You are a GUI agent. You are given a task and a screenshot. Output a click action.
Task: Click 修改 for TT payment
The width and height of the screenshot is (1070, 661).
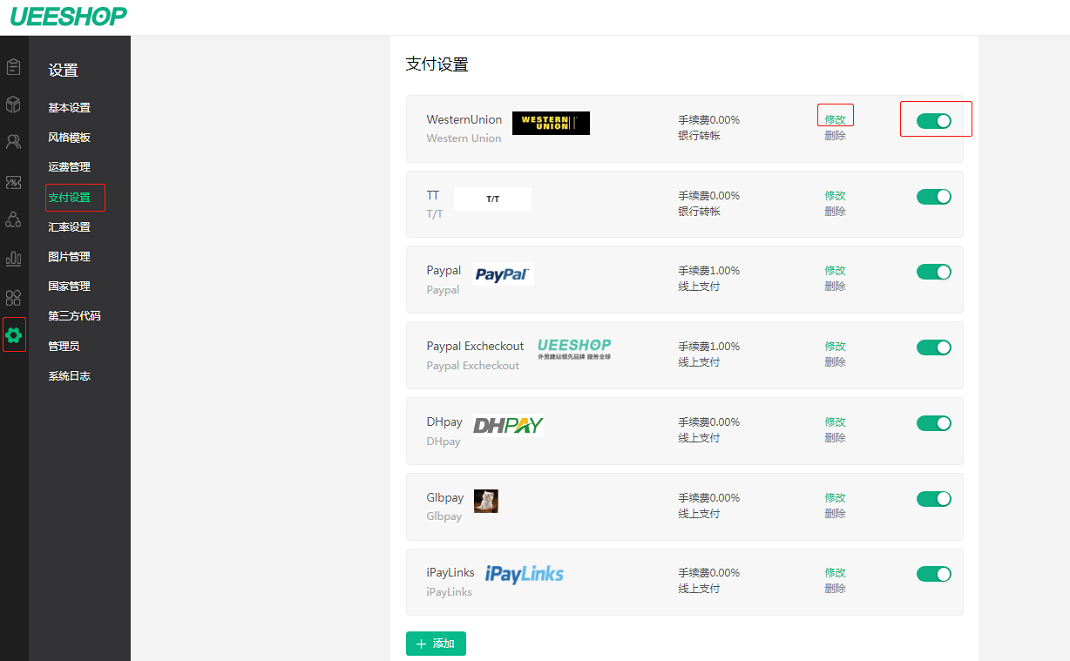835,195
